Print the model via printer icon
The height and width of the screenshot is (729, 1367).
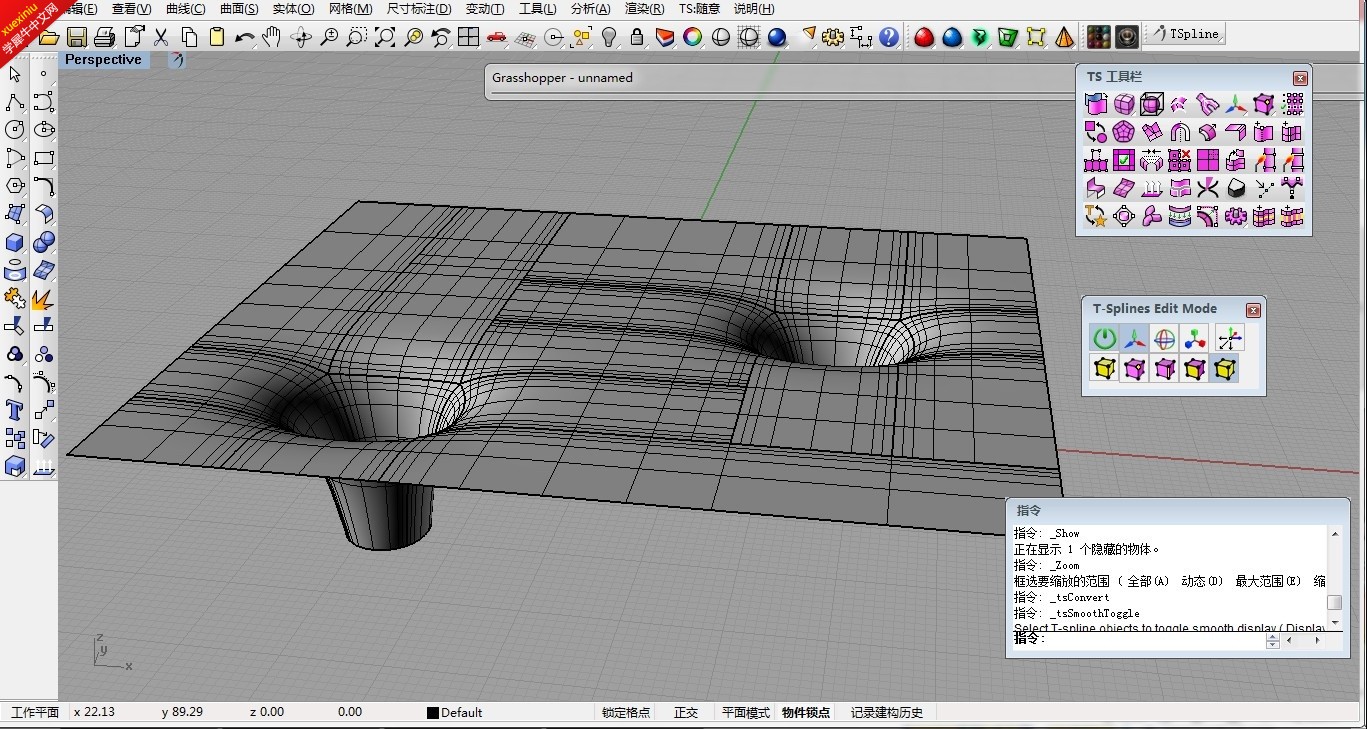point(104,38)
